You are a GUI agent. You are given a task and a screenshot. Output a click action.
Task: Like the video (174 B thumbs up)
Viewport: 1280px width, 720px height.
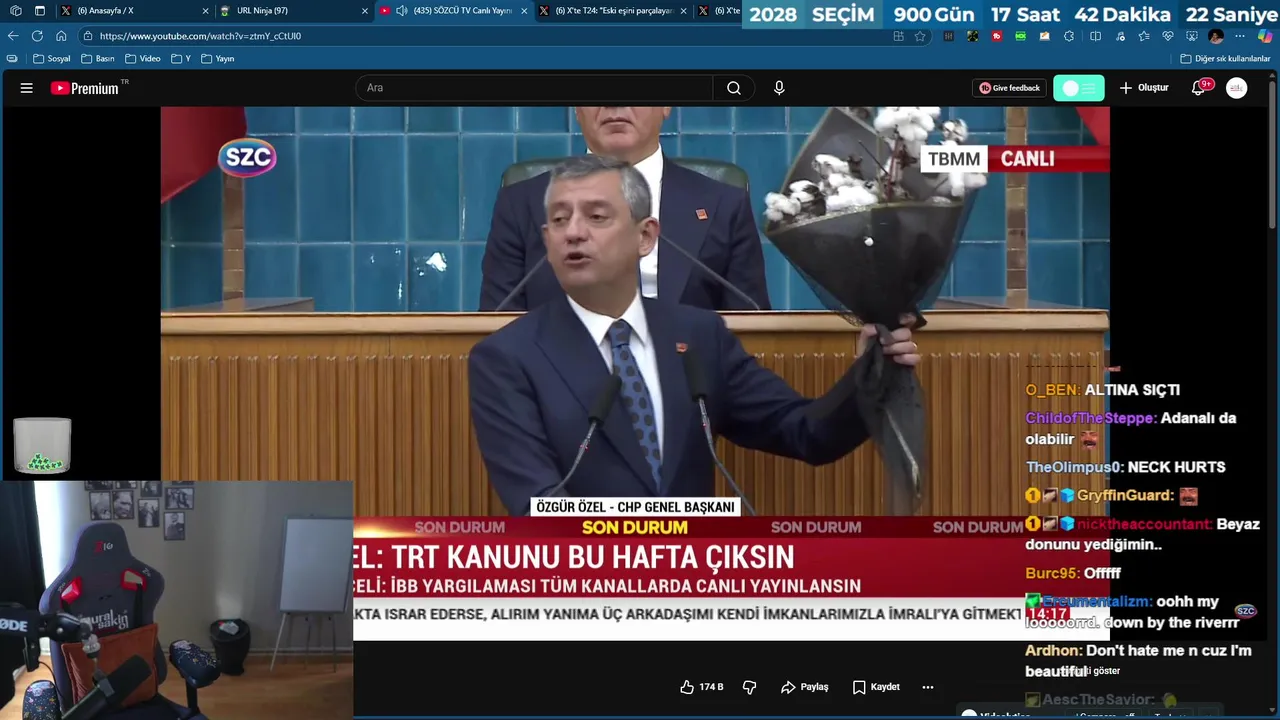point(702,687)
